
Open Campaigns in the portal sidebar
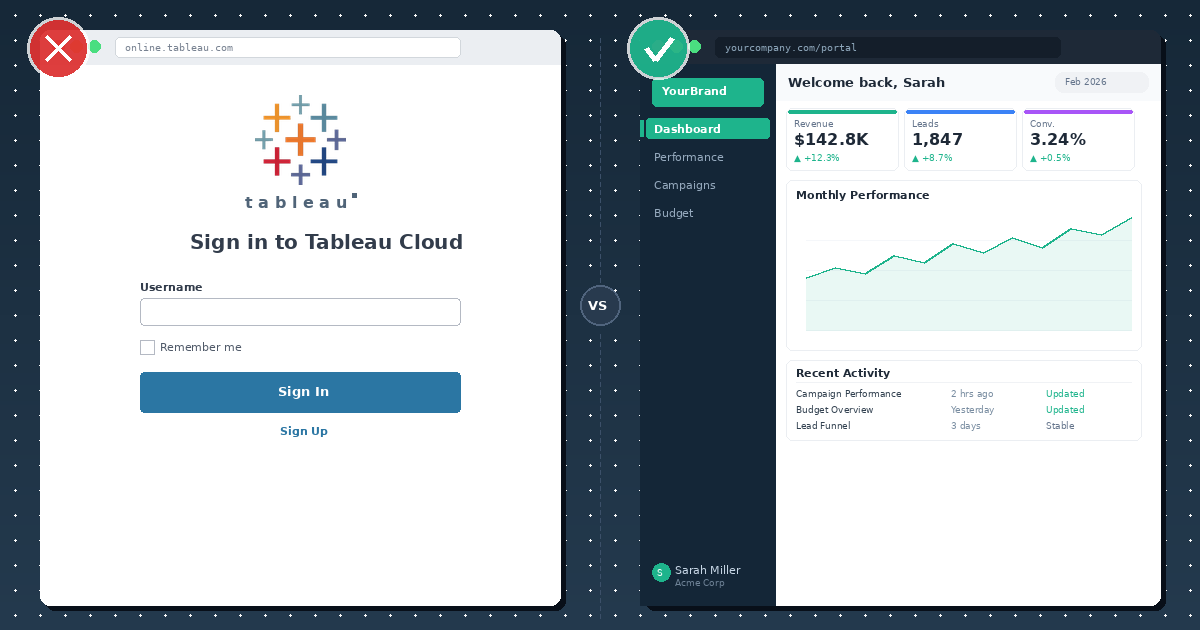point(685,185)
